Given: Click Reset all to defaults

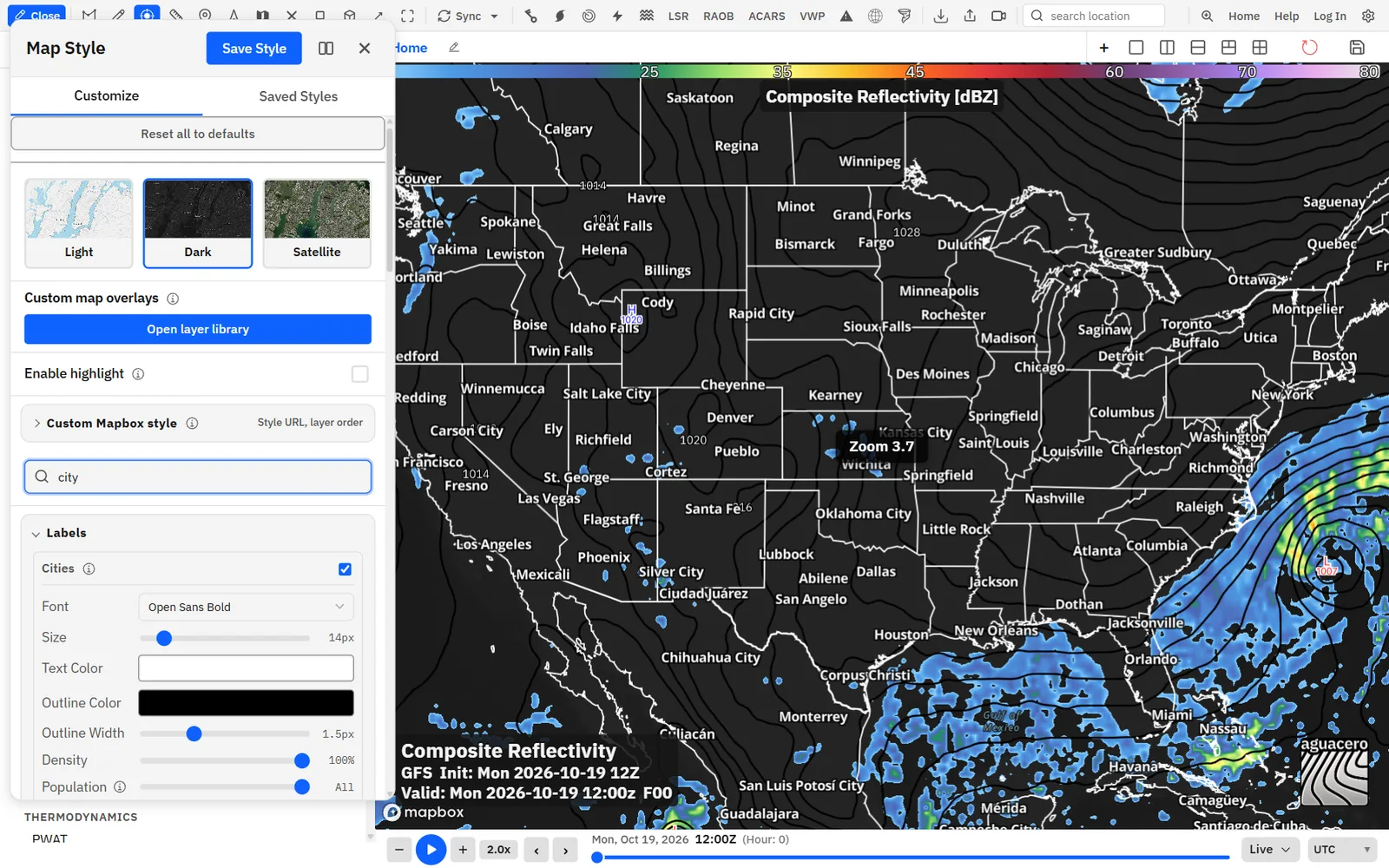Looking at the screenshot, I should pos(198,134).
